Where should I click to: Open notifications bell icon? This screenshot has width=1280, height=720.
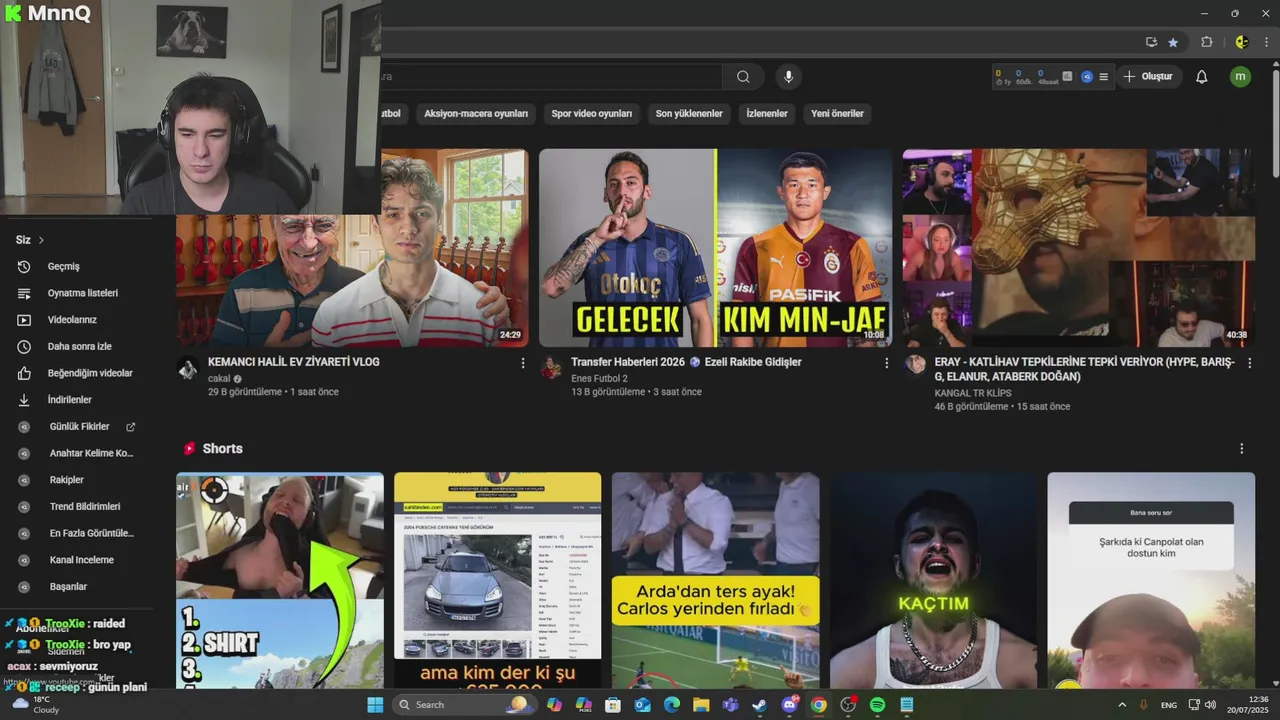[1202, 77]
